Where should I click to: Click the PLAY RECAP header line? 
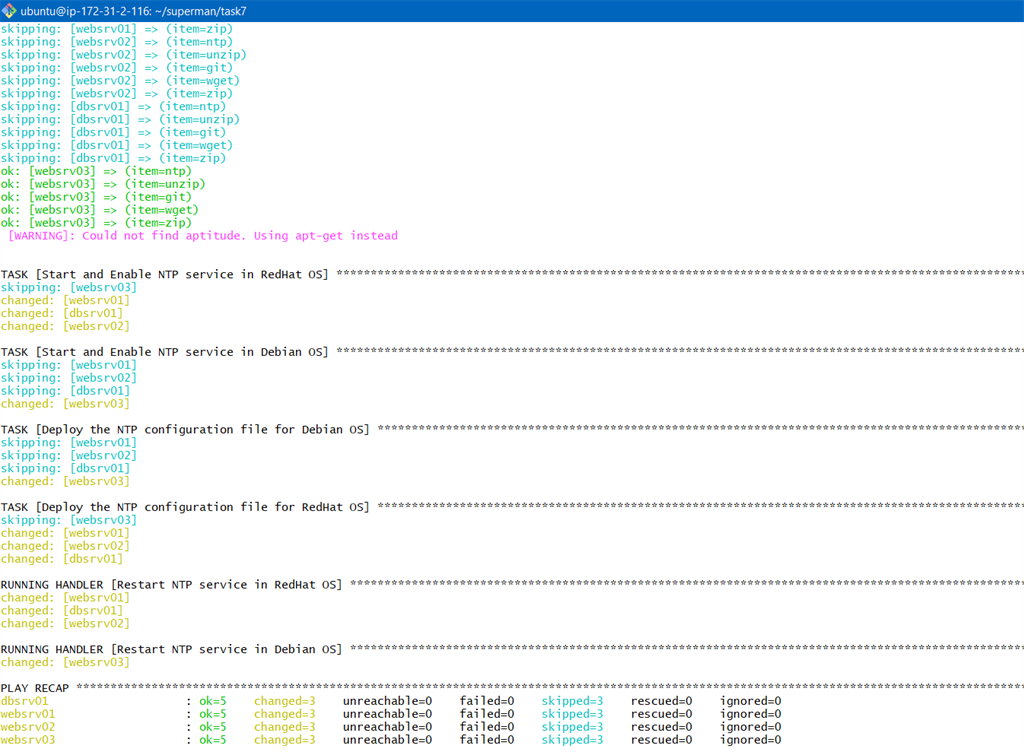pos(36,687)
